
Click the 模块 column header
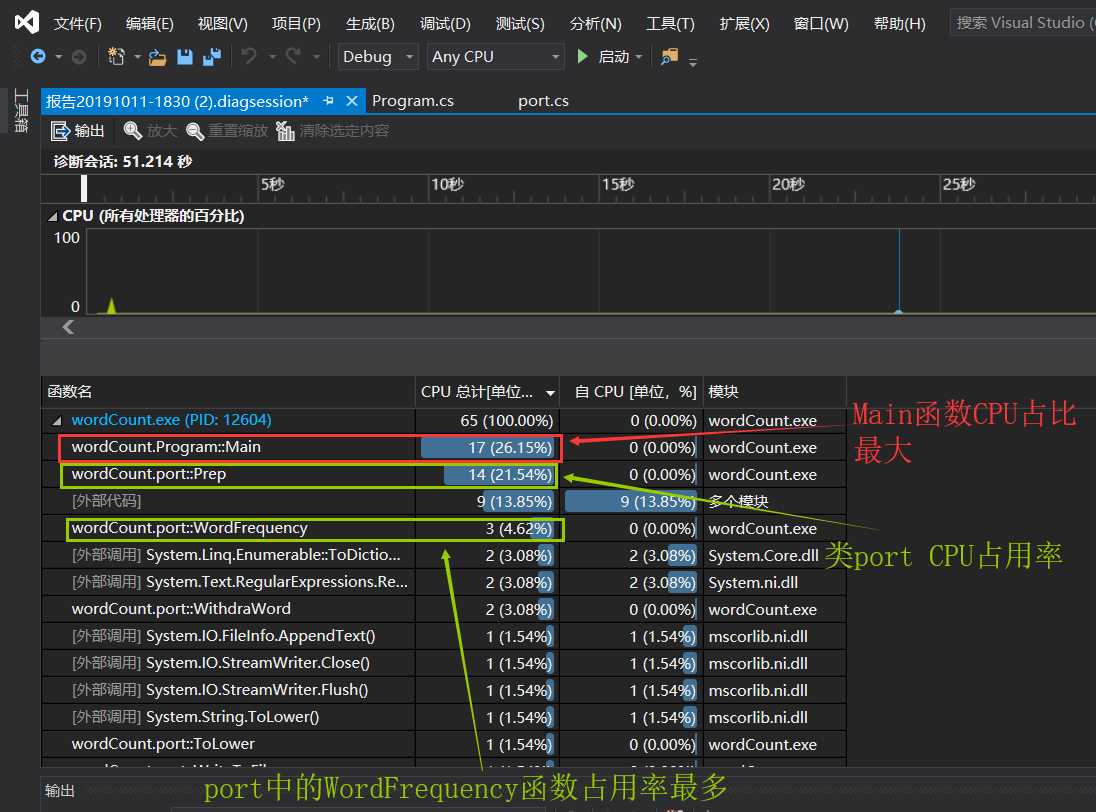pos(774,392)
